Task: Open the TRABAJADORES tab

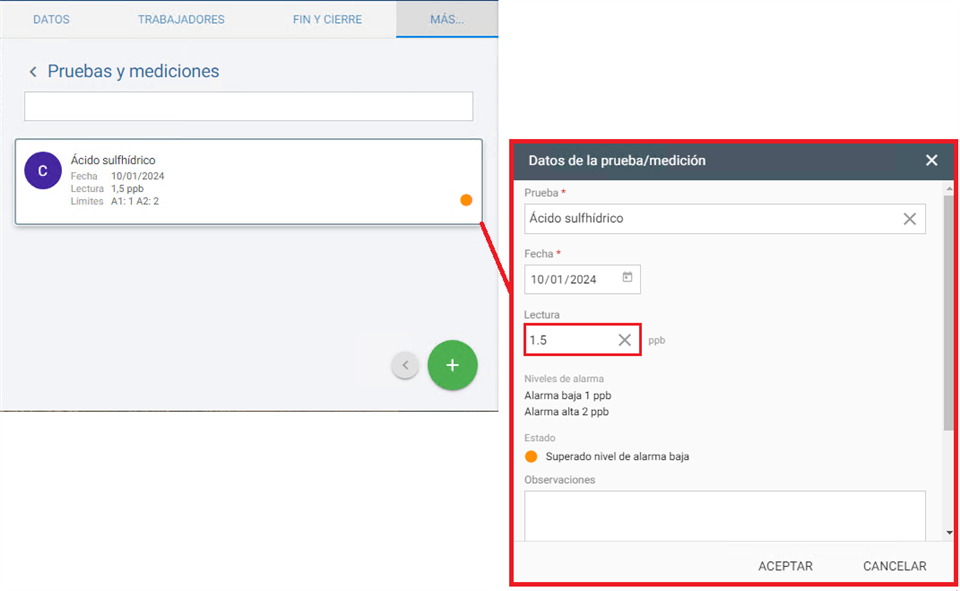Action: click(181, 19)
